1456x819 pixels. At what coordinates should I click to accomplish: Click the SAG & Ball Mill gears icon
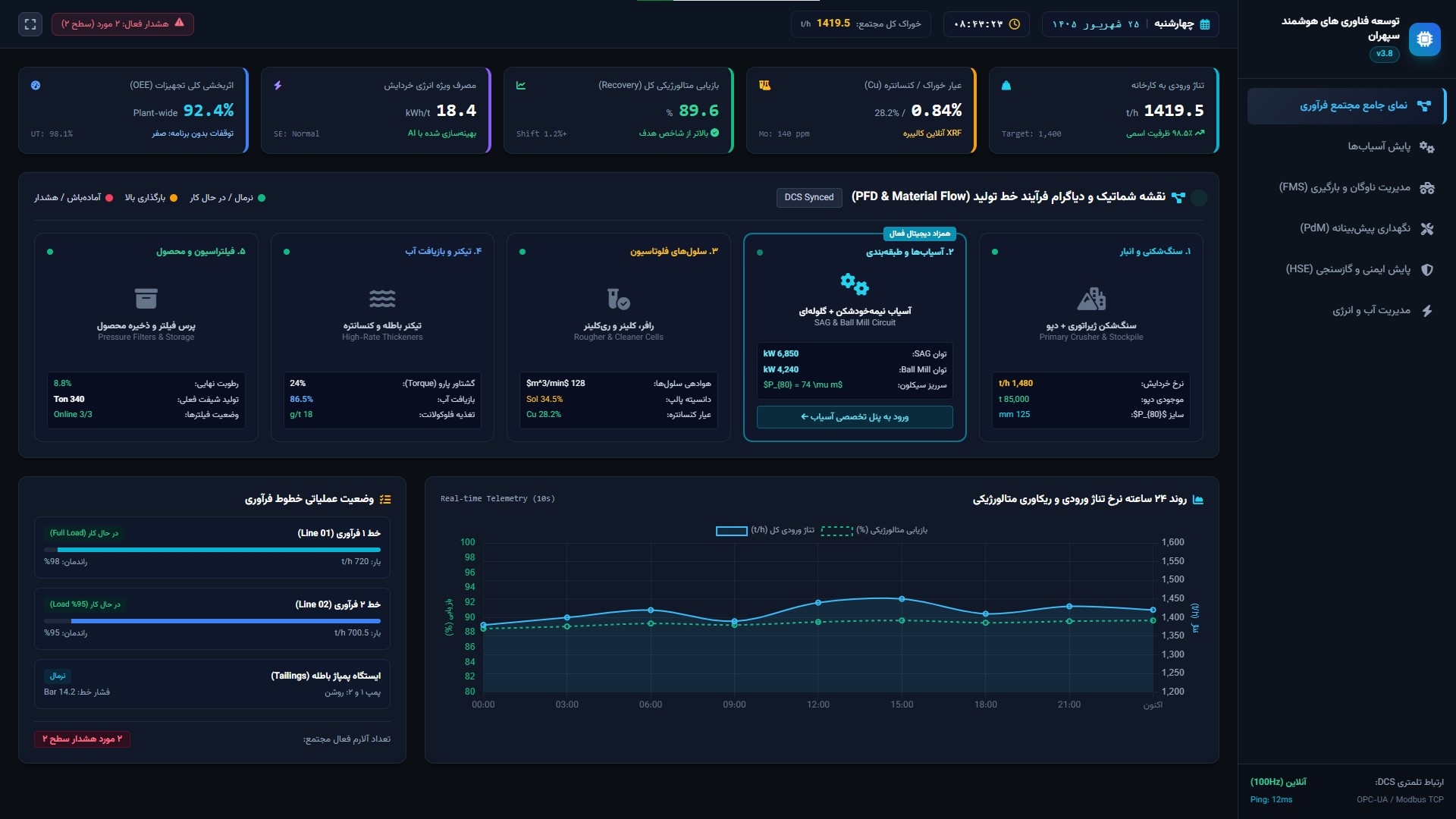(x=855, y=284)
